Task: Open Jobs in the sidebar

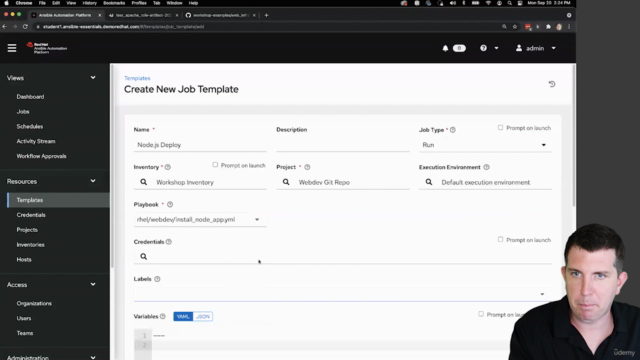Action: tap(23, 111)
